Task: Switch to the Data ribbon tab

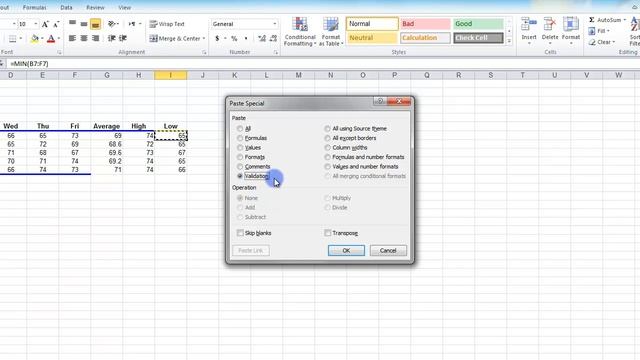Action: tap(66, 7)
